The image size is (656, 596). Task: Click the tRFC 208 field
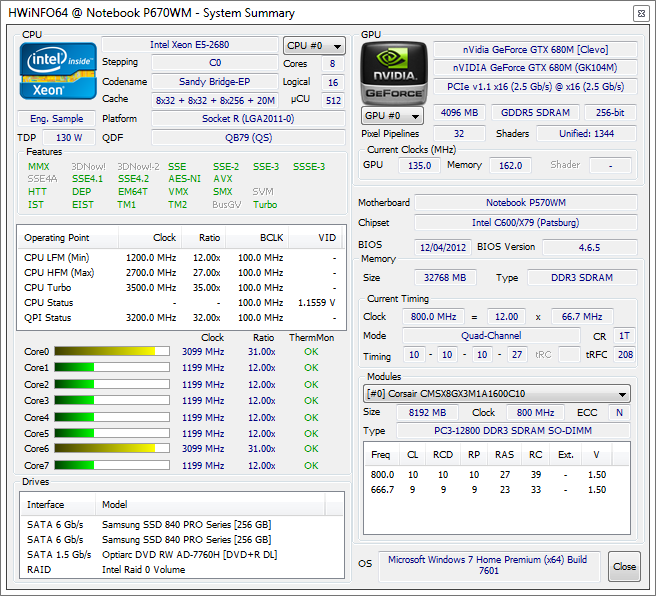625,355
